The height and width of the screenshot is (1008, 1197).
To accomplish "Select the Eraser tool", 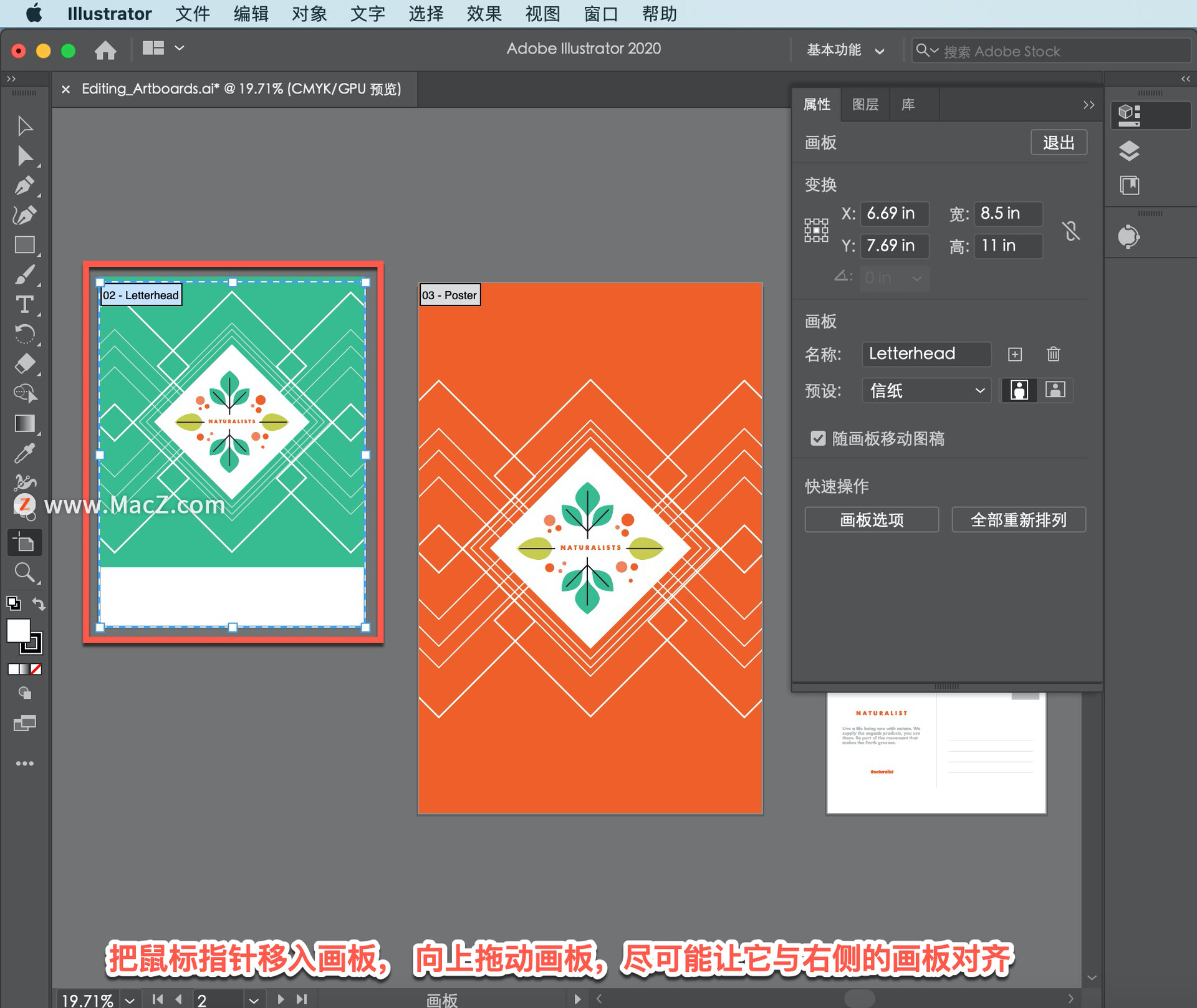I will pos(24,363).
